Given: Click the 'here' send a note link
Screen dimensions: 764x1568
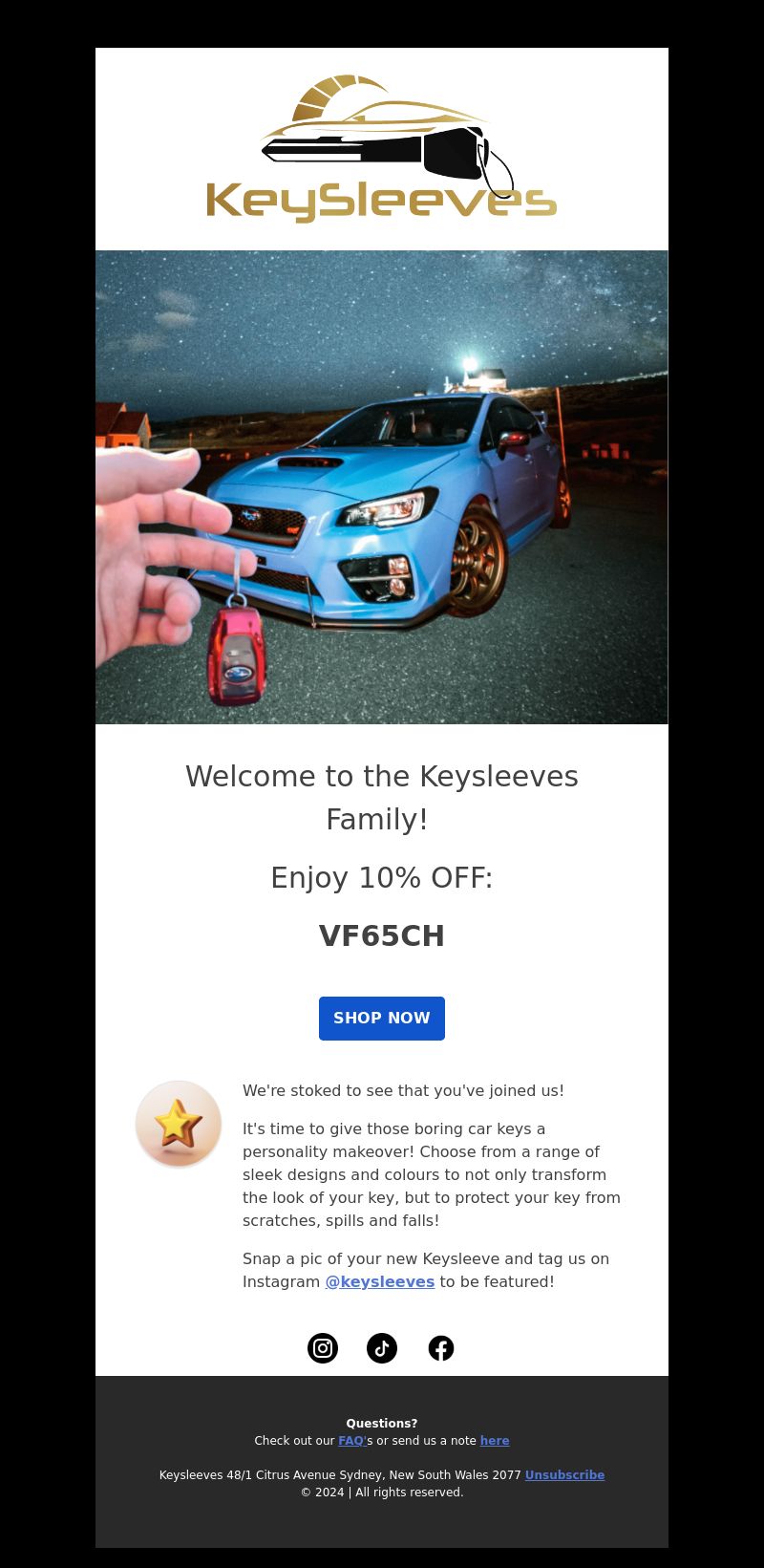Looking at the screenshot, I should 495,1441.
